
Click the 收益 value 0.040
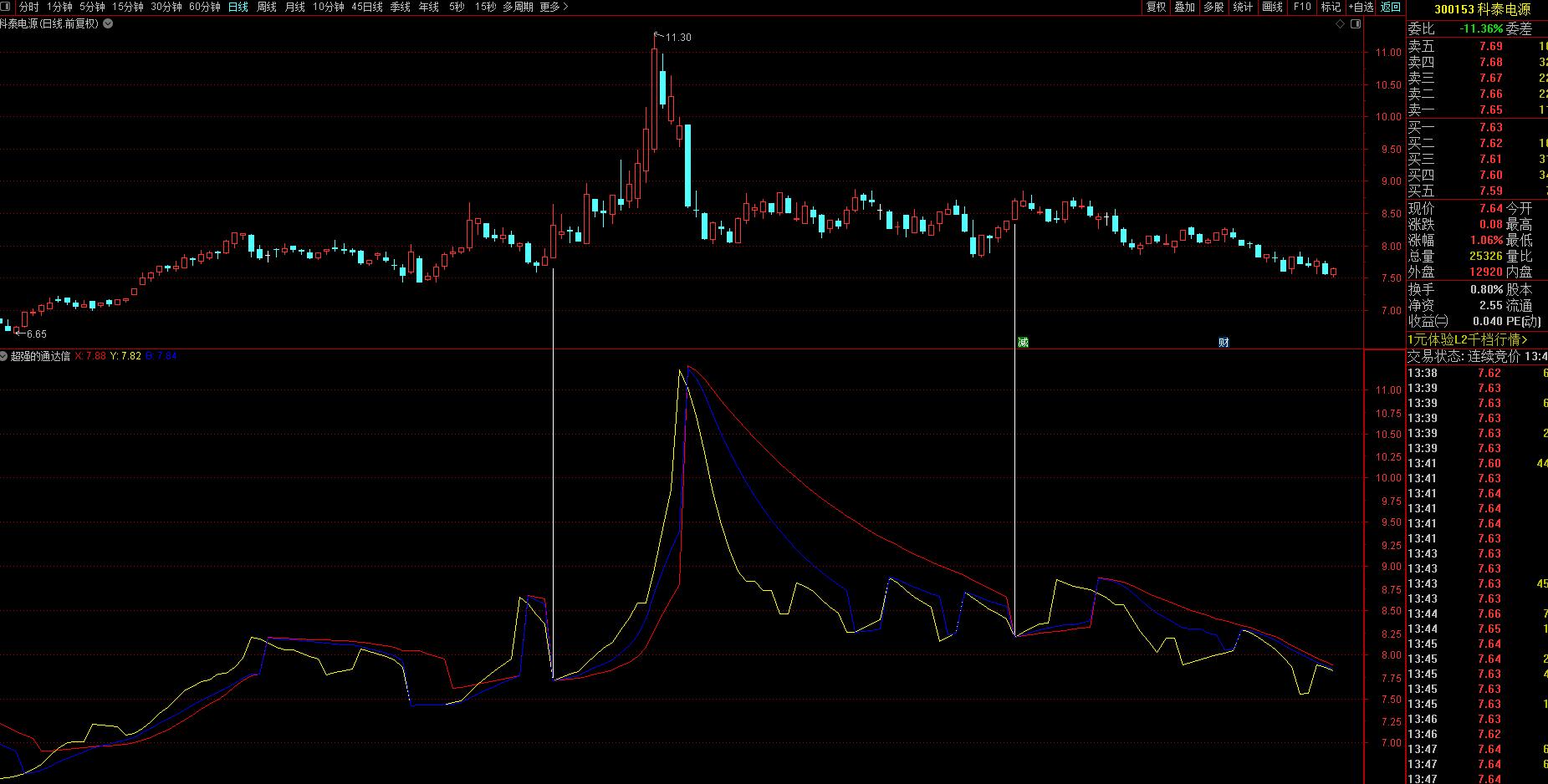[1487, 322]
